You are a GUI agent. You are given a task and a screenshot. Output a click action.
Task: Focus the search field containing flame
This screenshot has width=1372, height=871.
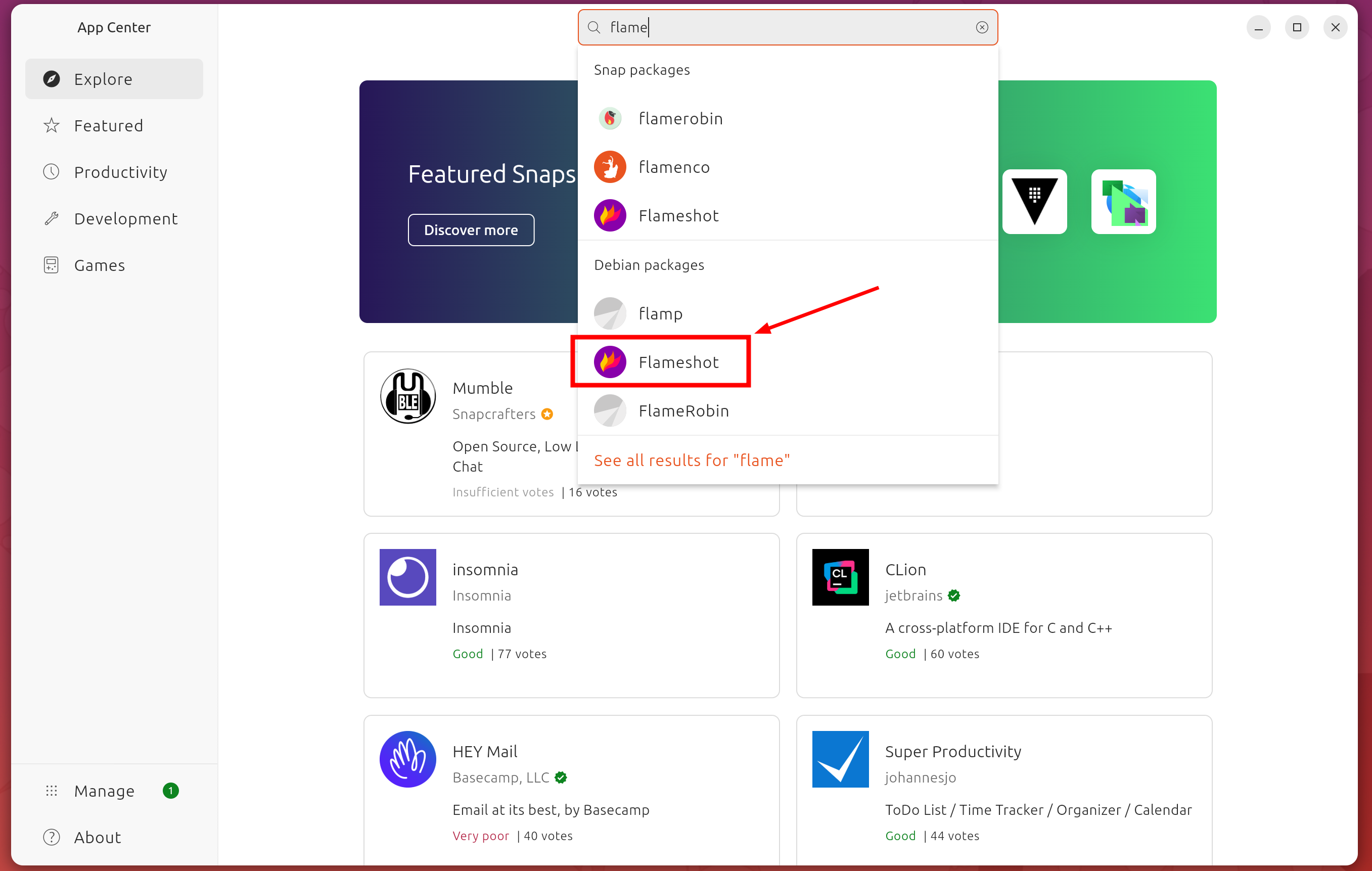click(788, 27)
